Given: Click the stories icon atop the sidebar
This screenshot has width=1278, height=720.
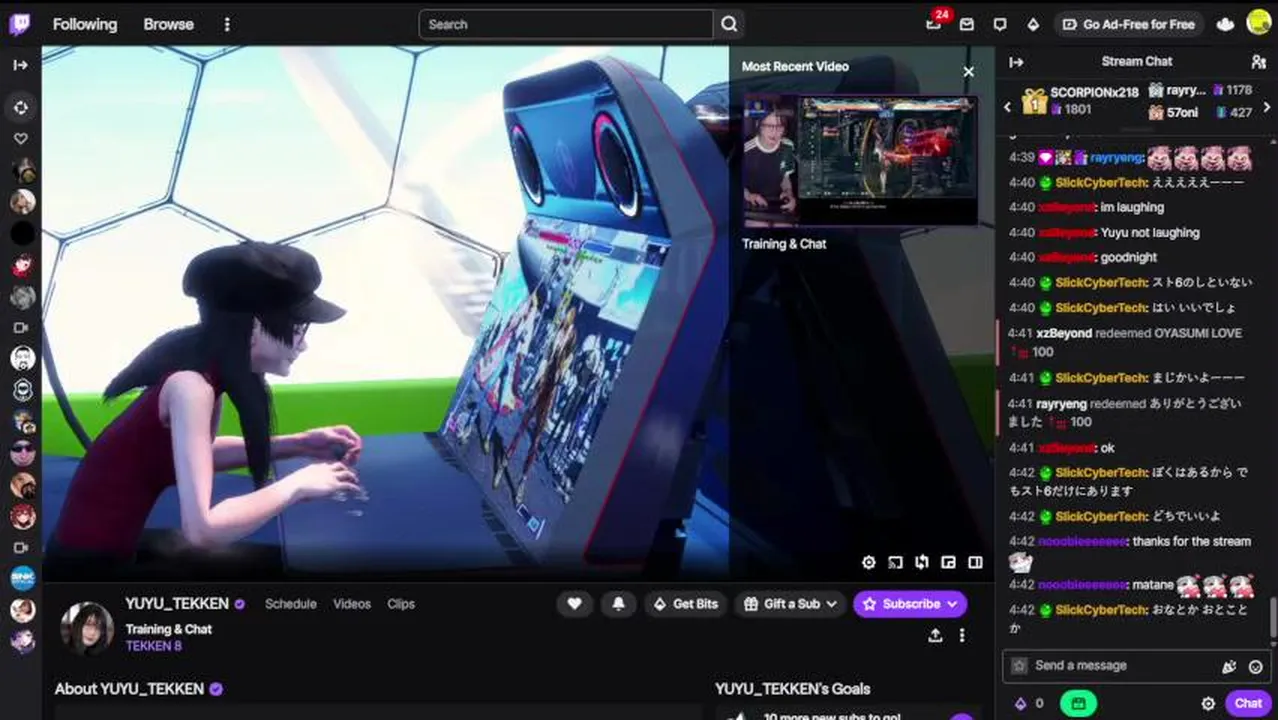Looking at the screenshot, I should coord(22,107).
